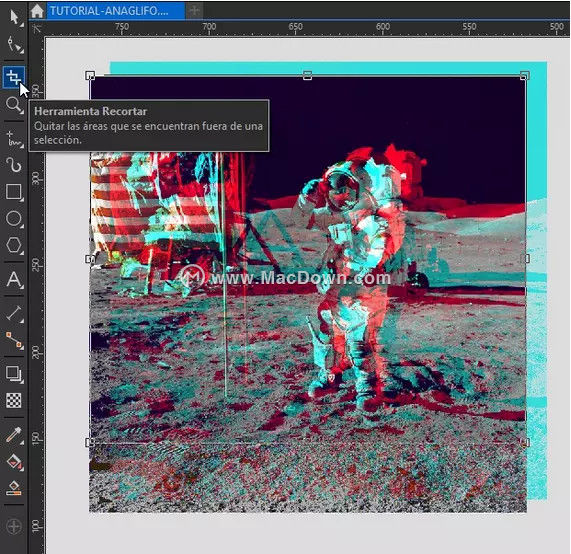Image resolution: width=571 pixels, height=554 pixels.
Task: Pick the Ellipse tool
Action: [x=14, y=219]
